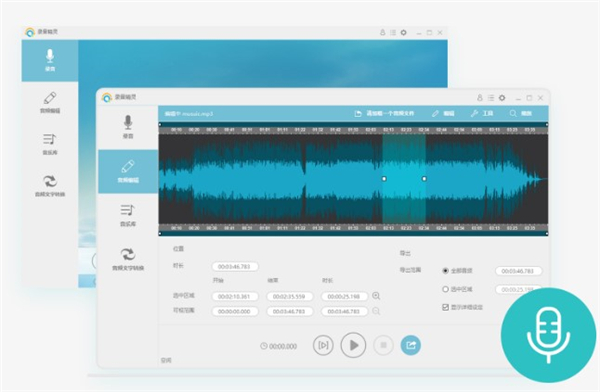Select 音频编辑 audio editing in front window sidebar
The height and width of the screenshot is (392, 600).
coord(128,171)
